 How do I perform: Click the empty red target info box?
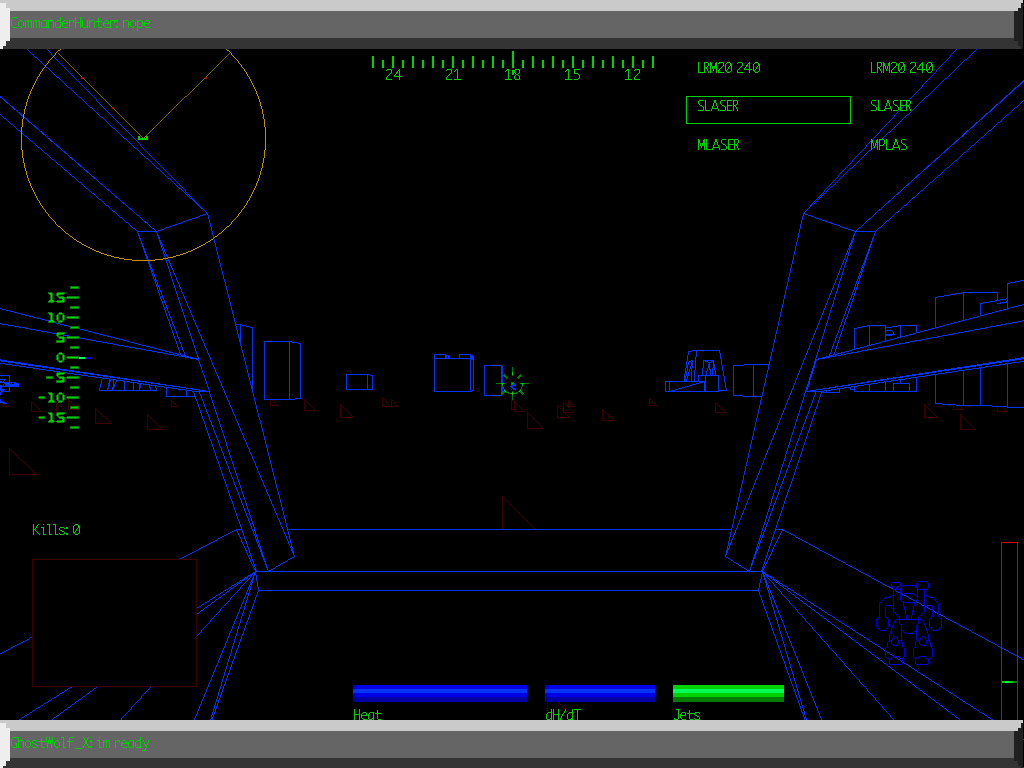click(114, 622)
